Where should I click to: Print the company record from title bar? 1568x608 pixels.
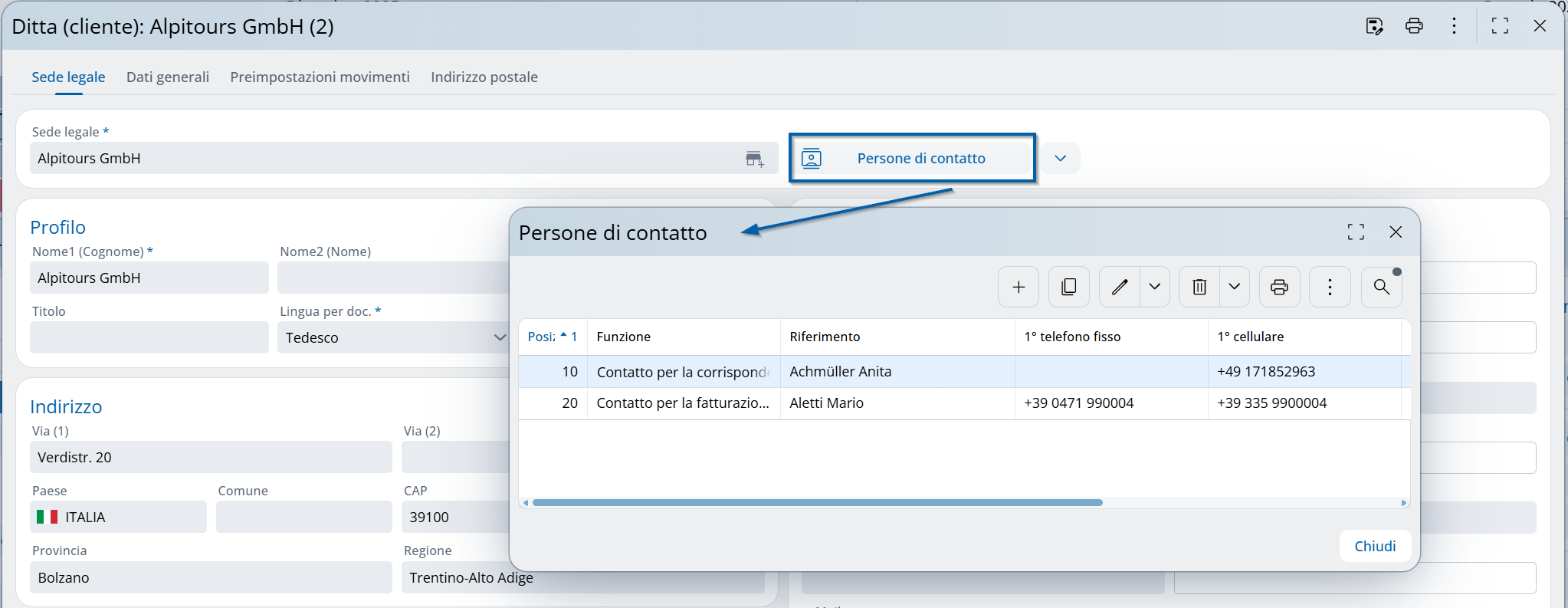[1414, 26]
